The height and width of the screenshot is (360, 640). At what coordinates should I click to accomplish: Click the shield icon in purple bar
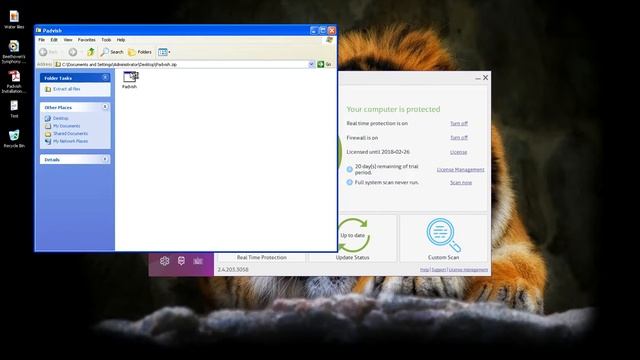click(x=181, y=261)
